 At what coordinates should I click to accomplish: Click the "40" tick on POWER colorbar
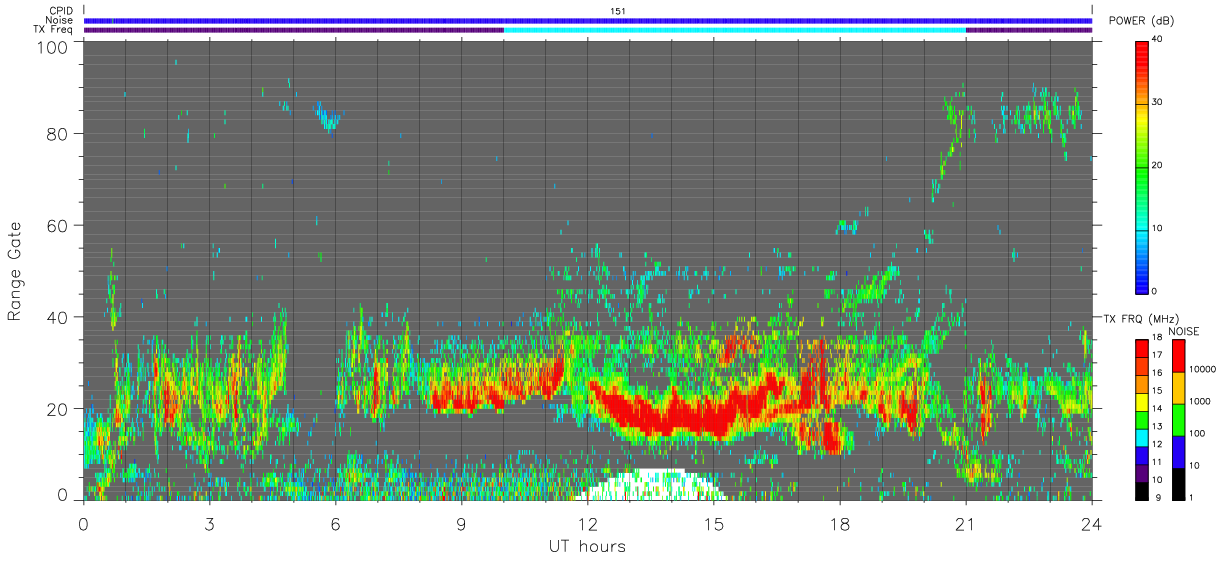(1158, 40)
